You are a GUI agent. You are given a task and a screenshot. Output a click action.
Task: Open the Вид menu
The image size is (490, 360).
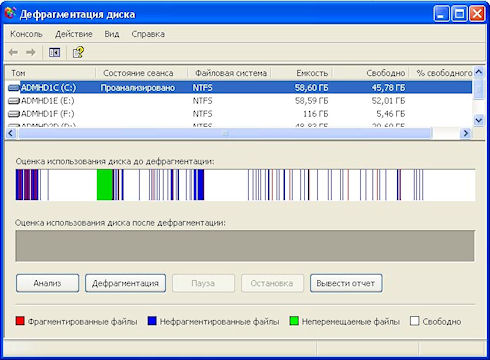point(112,34)
